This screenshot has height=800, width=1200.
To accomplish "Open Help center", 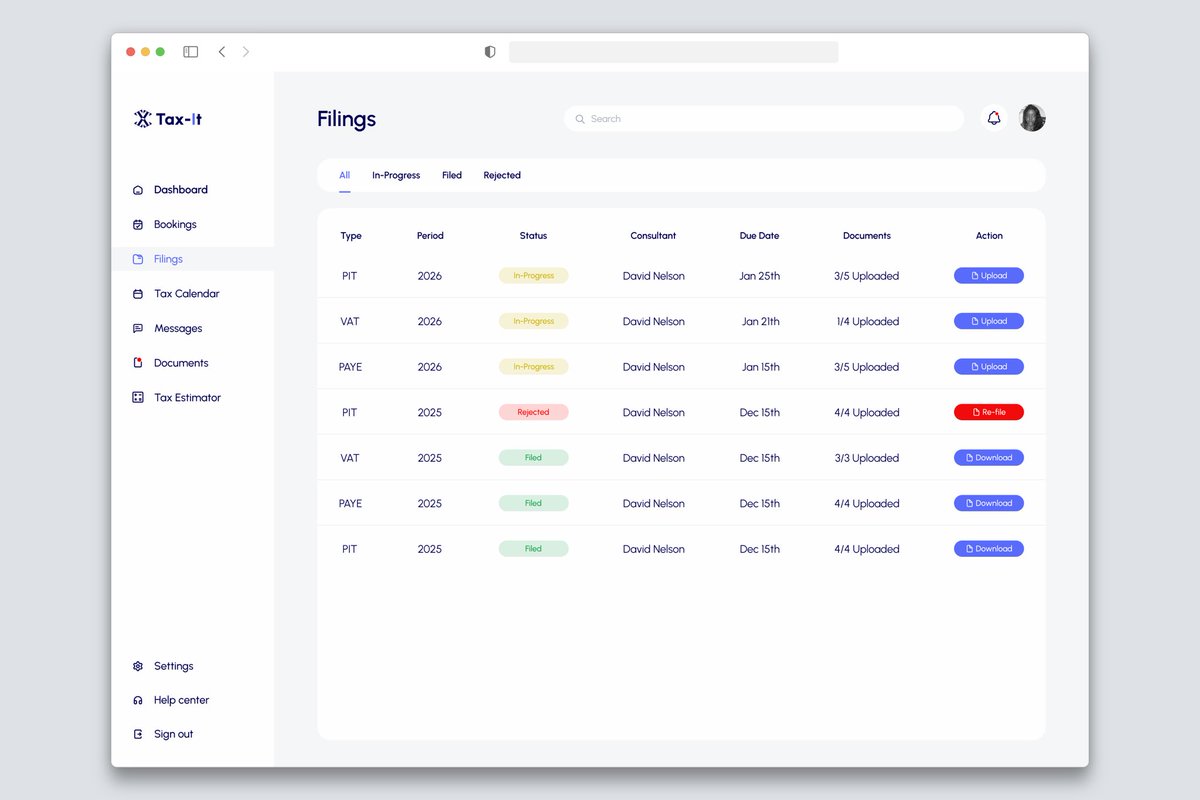I will pyautogui.click(x=181, y=700).
